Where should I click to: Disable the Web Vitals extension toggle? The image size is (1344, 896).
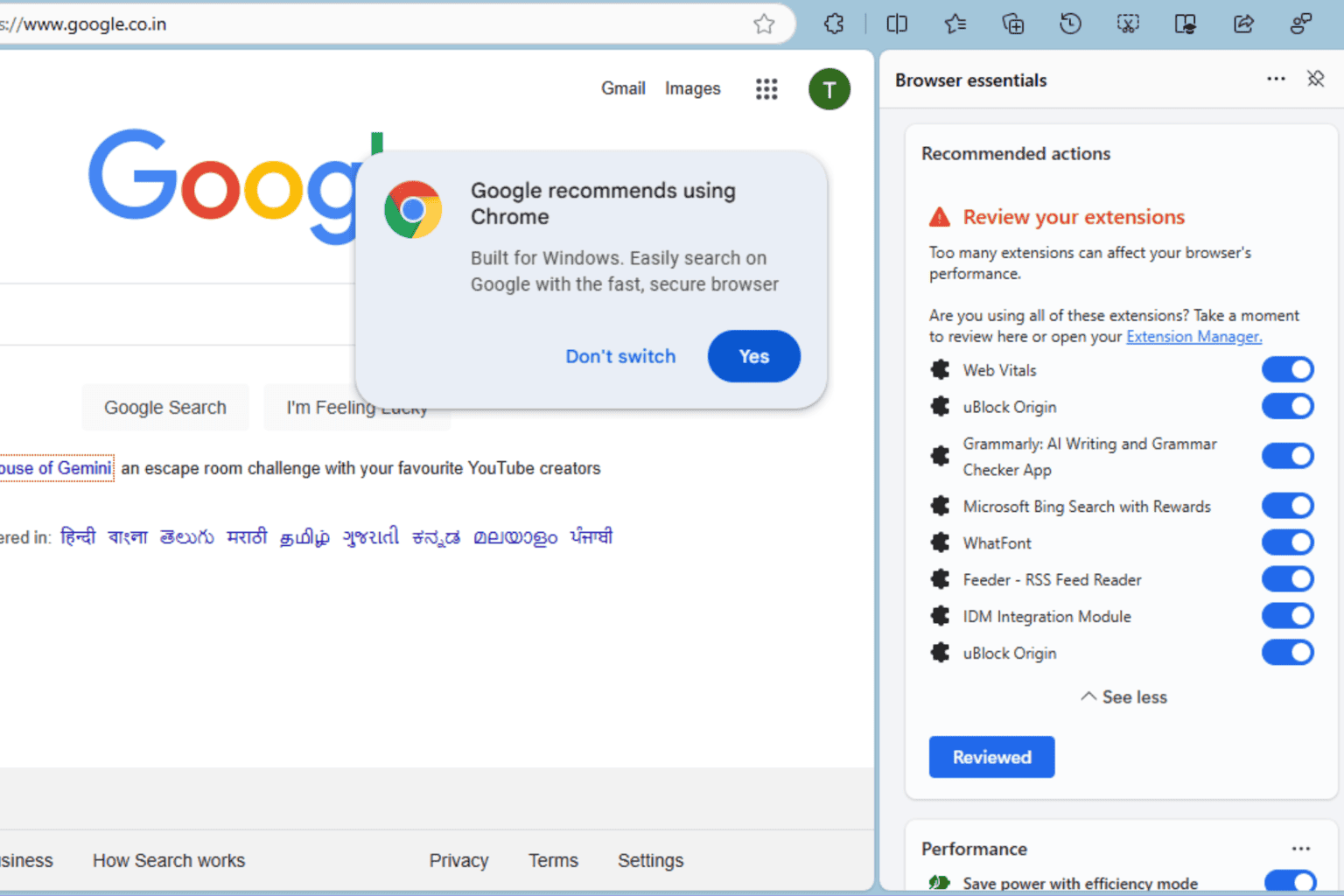[x=1287, y=370]
